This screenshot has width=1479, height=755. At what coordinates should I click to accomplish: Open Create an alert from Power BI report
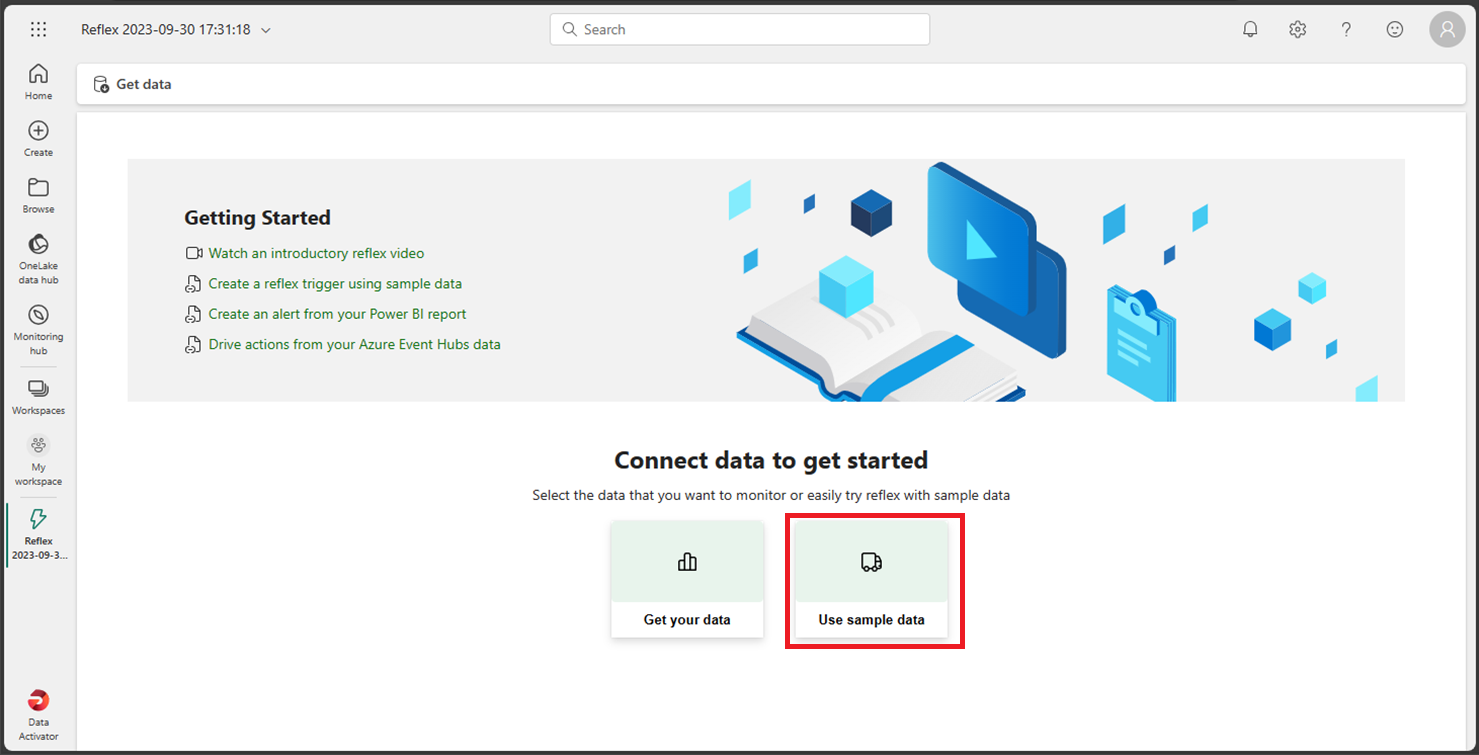click(337, 314)
